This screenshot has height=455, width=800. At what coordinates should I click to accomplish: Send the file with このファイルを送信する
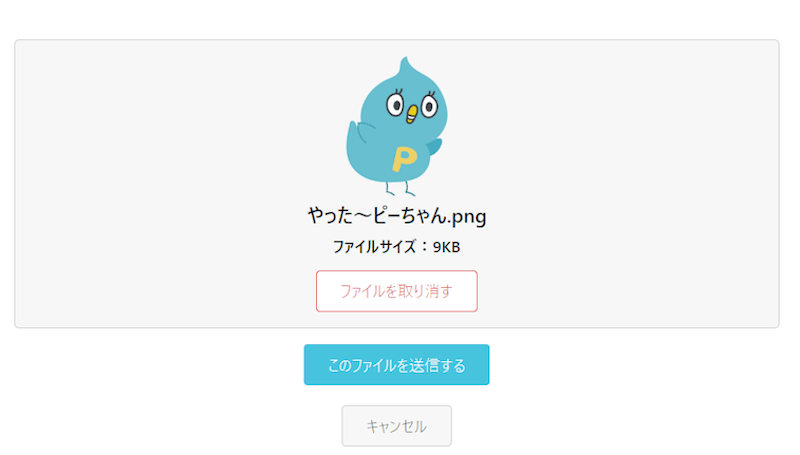pyautogui.click(x=396, y=365)
